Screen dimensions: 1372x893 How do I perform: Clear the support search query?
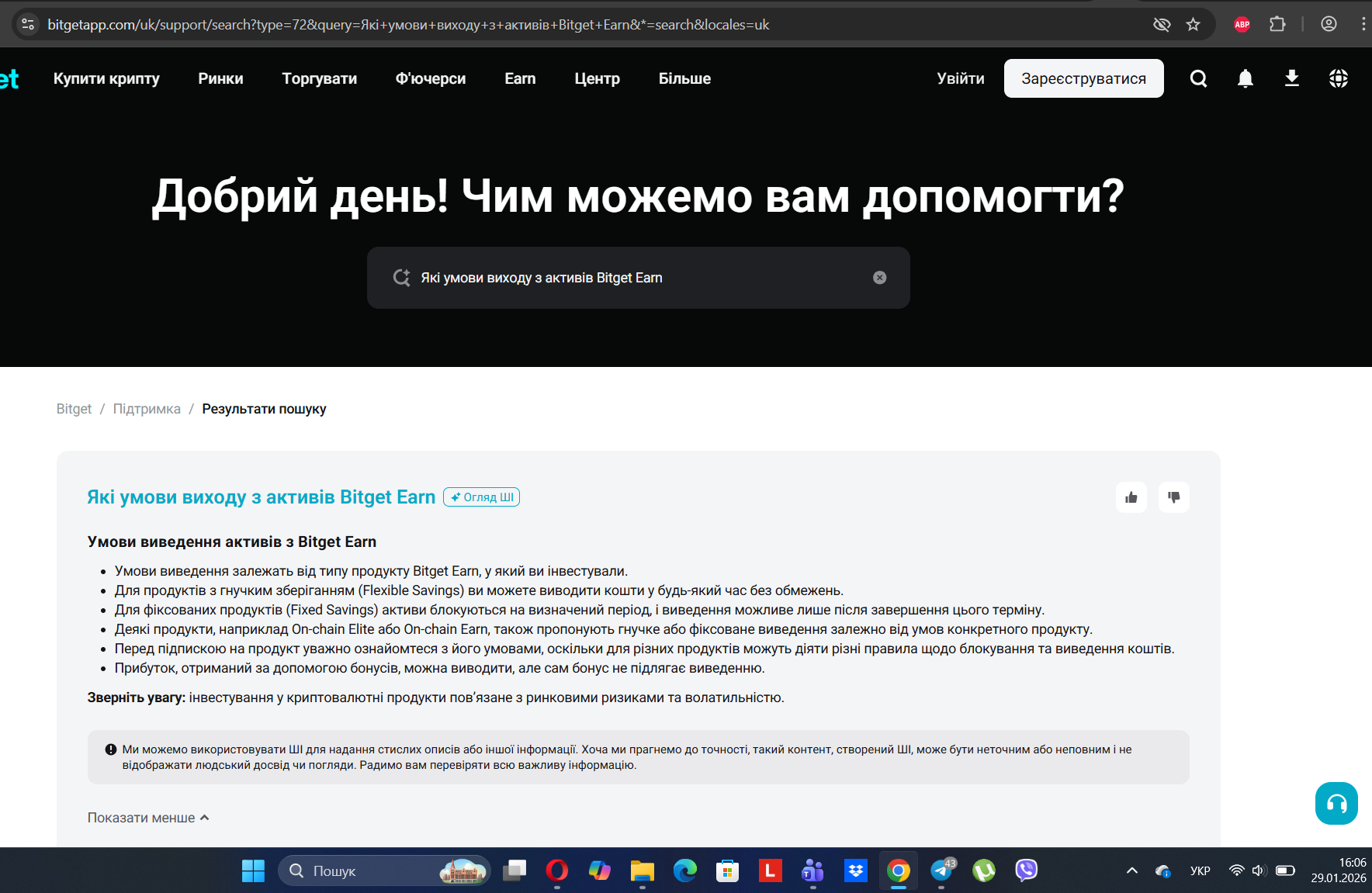(879, 278)
